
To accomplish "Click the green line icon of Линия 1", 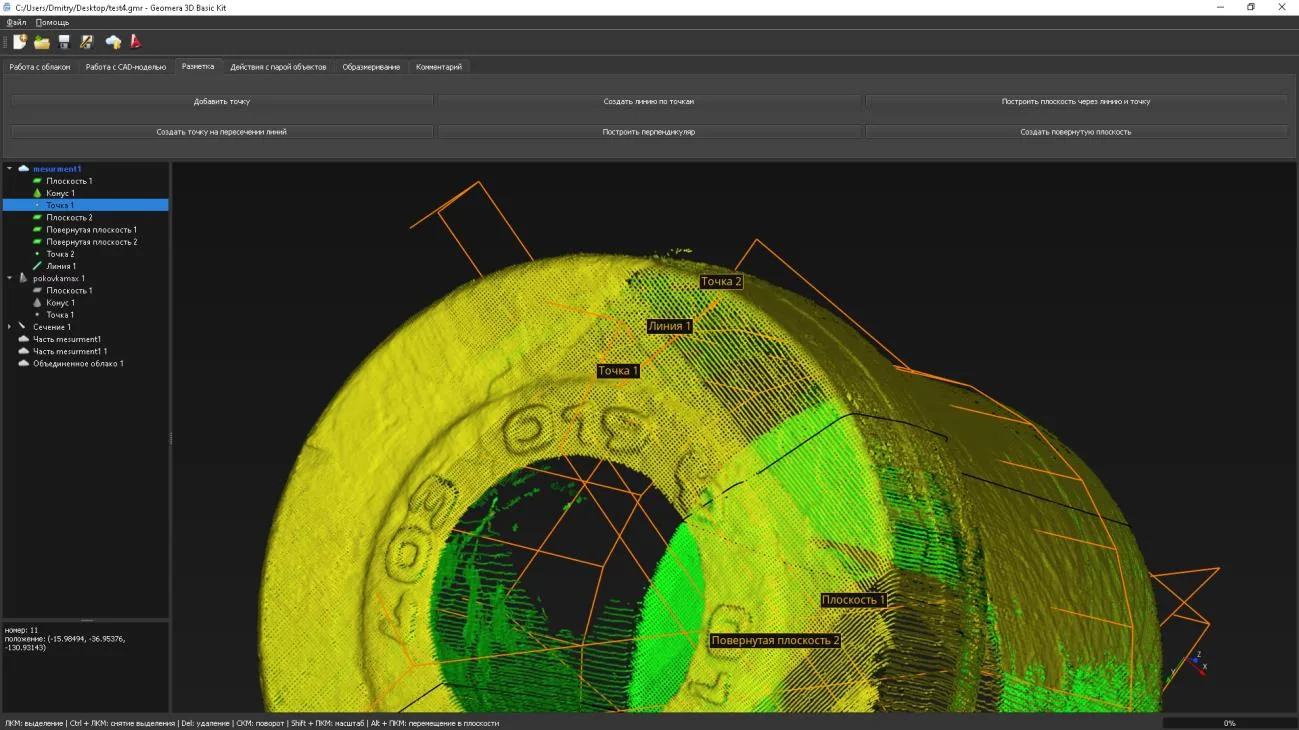I will click(x=38, y=266).
